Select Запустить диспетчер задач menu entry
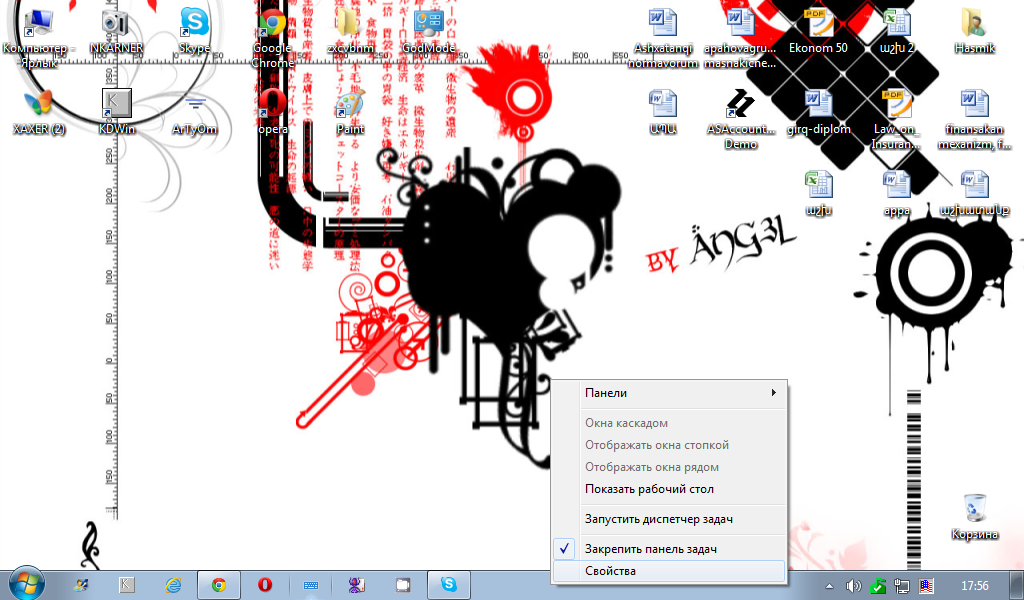1024x600 pixels. pyautogui.click(x=669, y=519)
